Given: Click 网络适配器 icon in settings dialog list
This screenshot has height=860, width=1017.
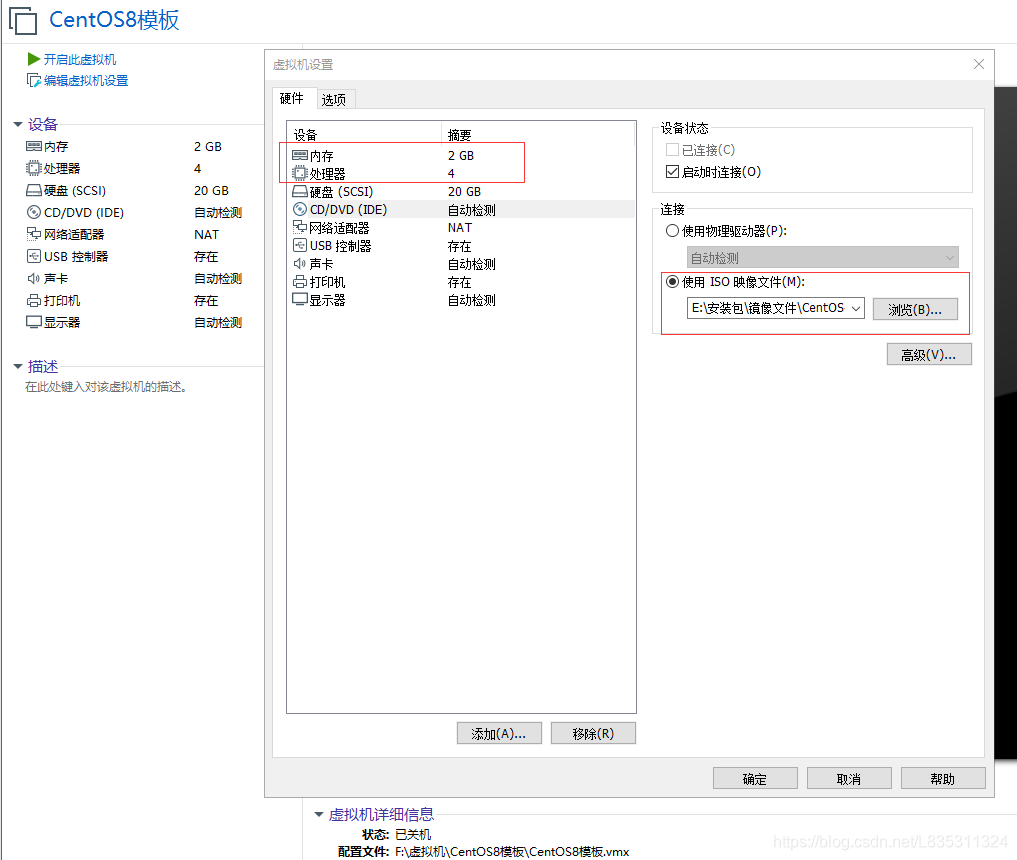Looking at the screenshot, I should click(x=300, y=227).
